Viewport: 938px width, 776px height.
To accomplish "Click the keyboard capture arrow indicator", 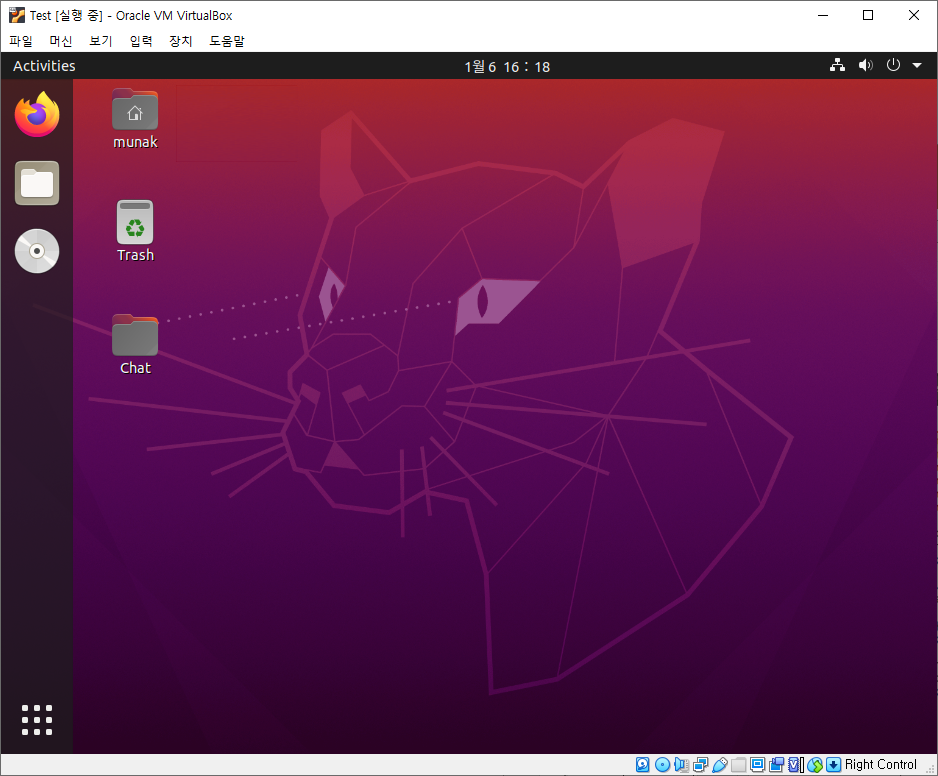I will [833, 765].
